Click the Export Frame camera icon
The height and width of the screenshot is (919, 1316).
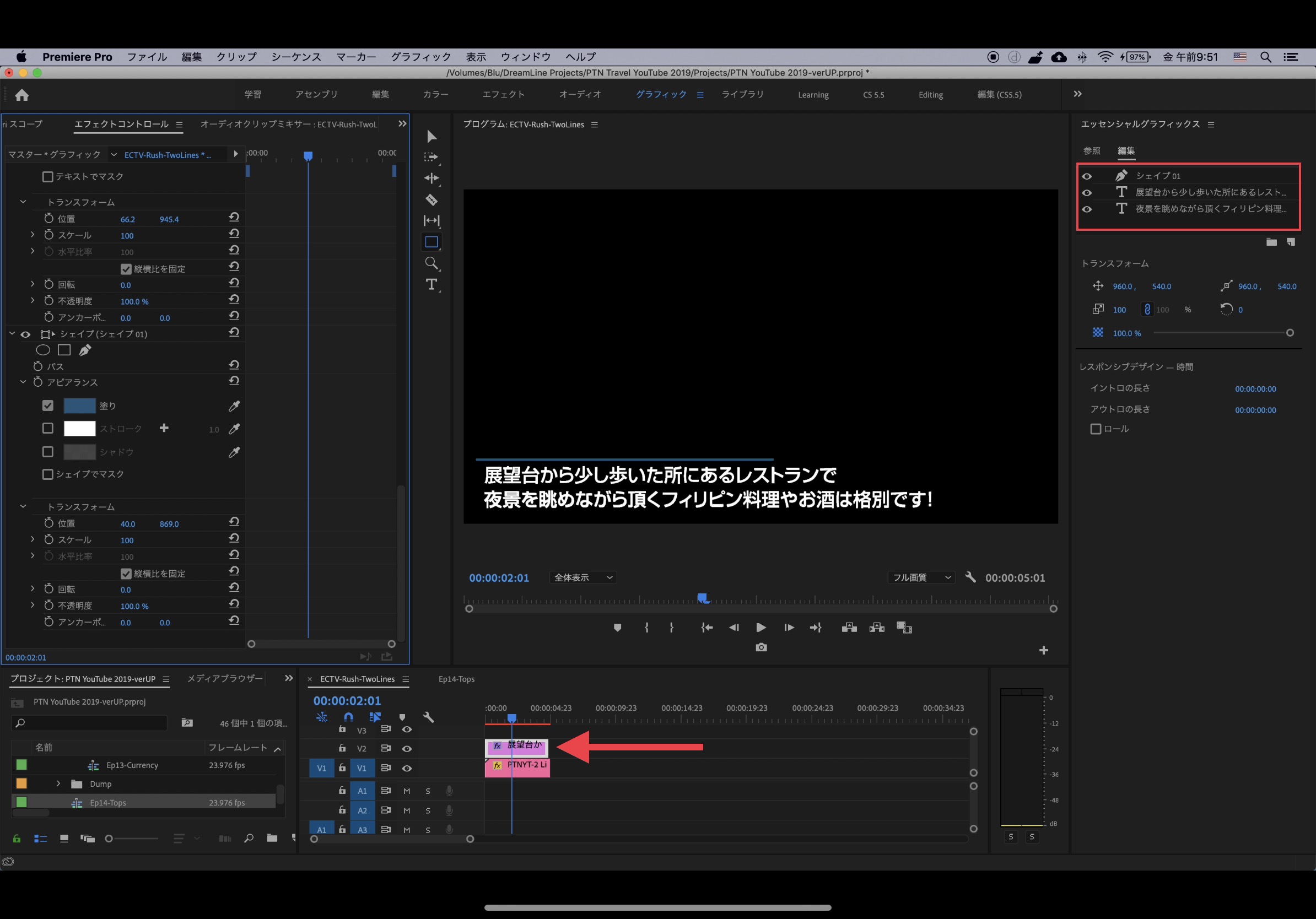[761, 647]
